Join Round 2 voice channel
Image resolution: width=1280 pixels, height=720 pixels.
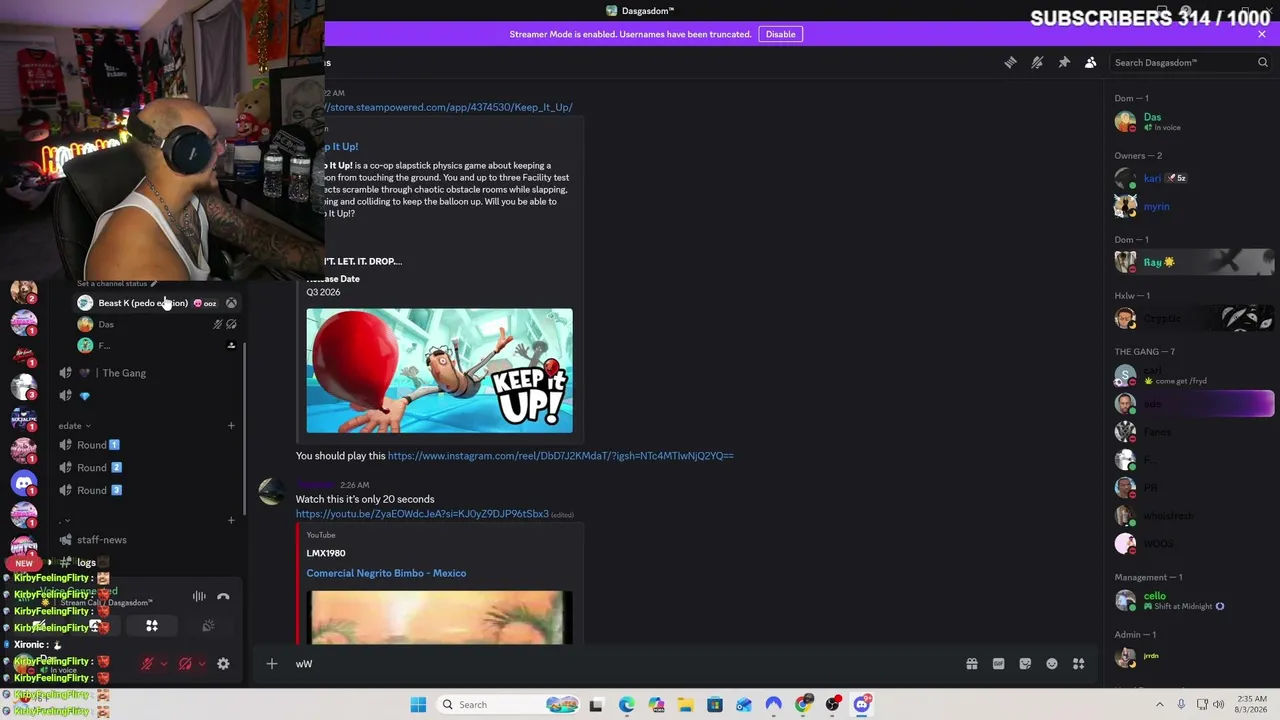coord(148,468)
